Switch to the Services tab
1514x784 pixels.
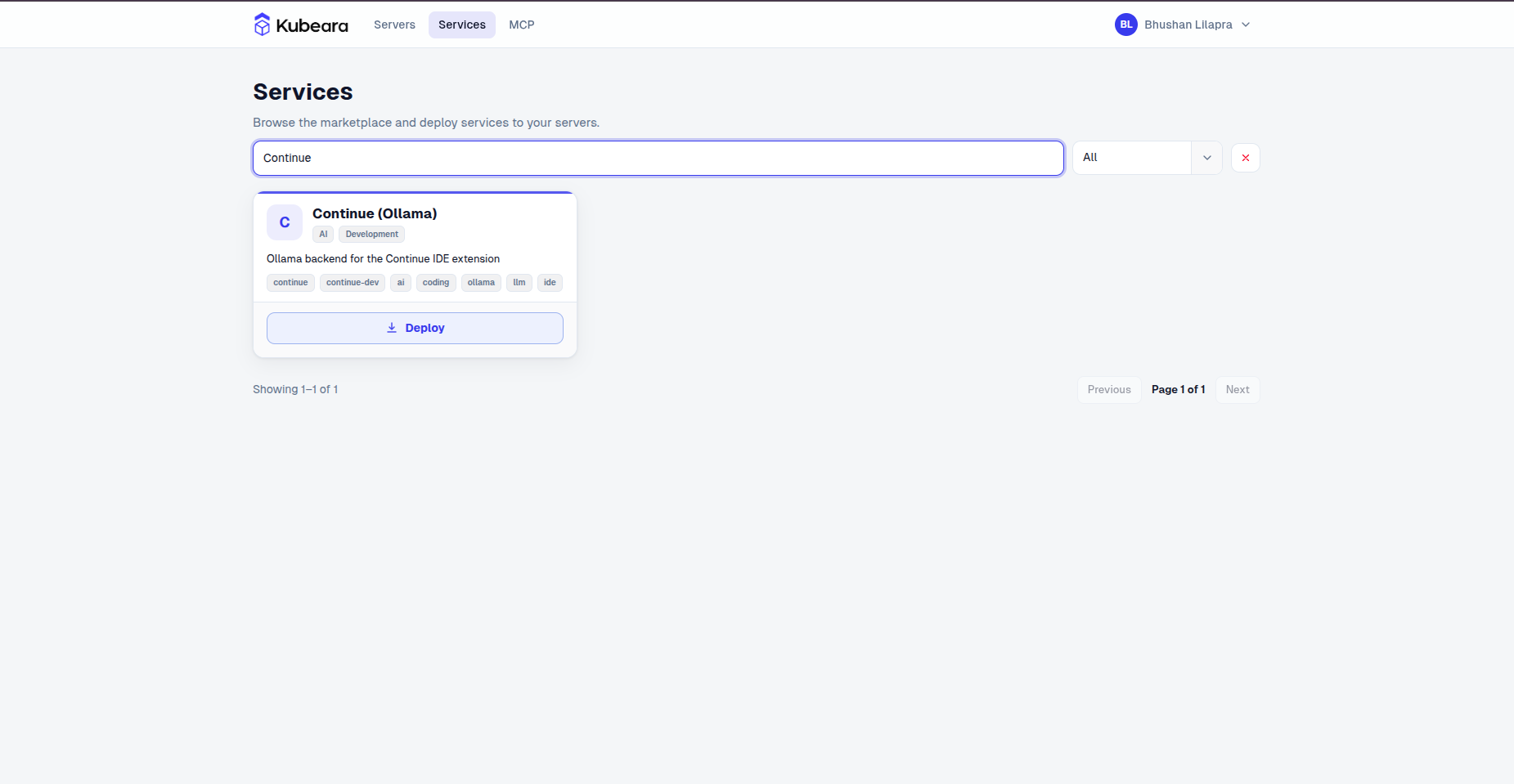tap(461, 25)
